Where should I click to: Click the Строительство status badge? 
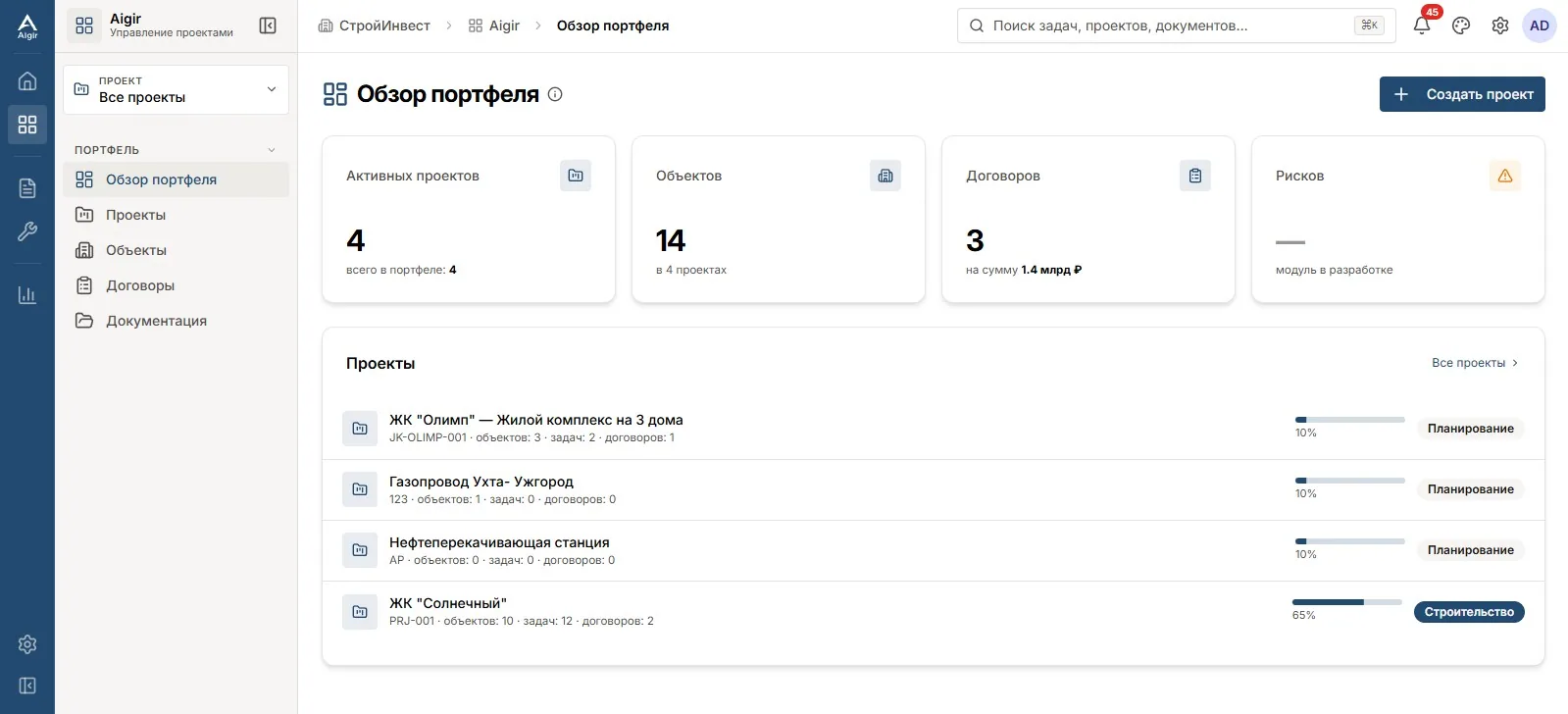click(1469, 612)
